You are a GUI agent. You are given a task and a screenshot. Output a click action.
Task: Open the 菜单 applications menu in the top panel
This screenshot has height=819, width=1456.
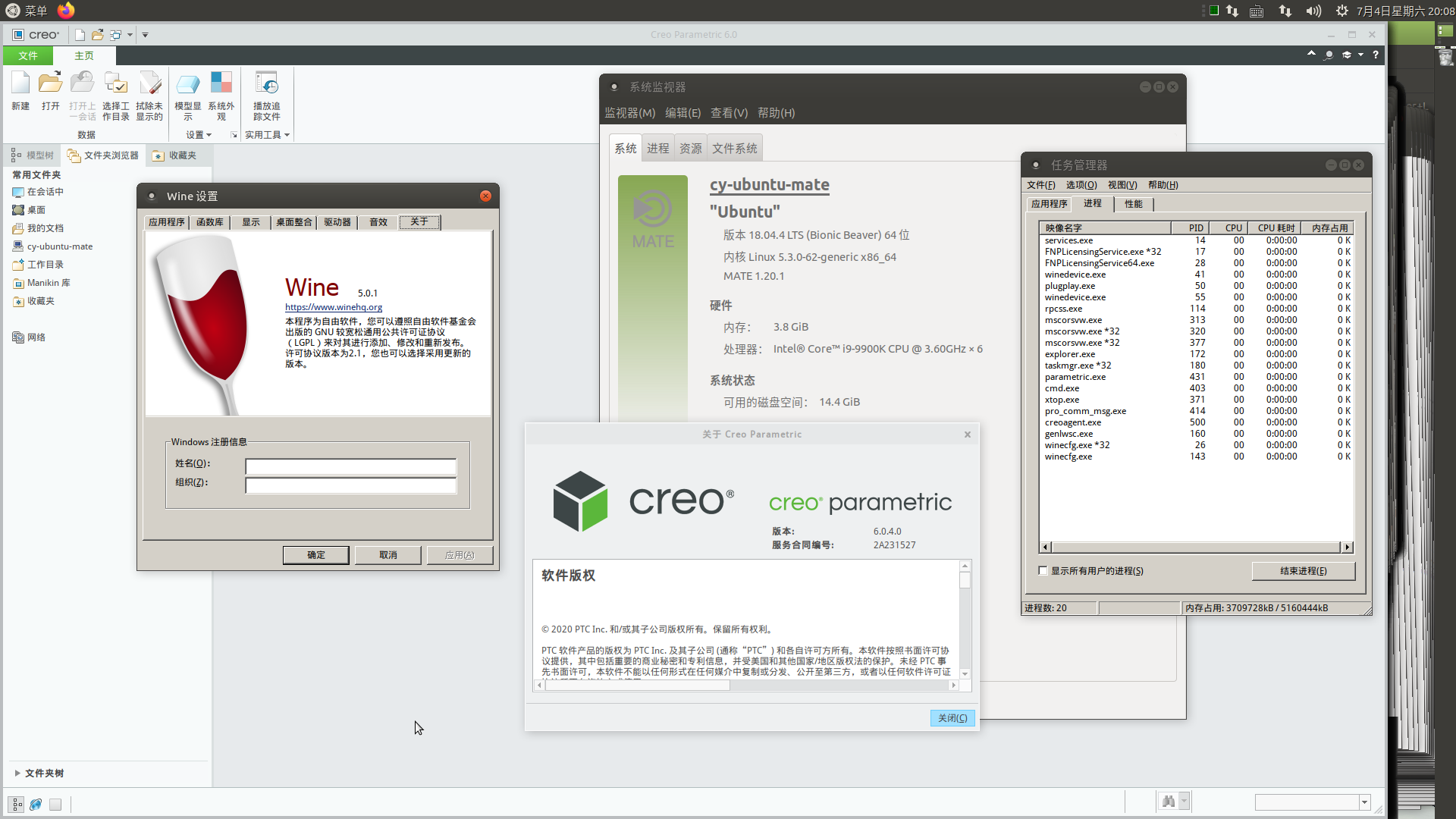tap(28, 11)
